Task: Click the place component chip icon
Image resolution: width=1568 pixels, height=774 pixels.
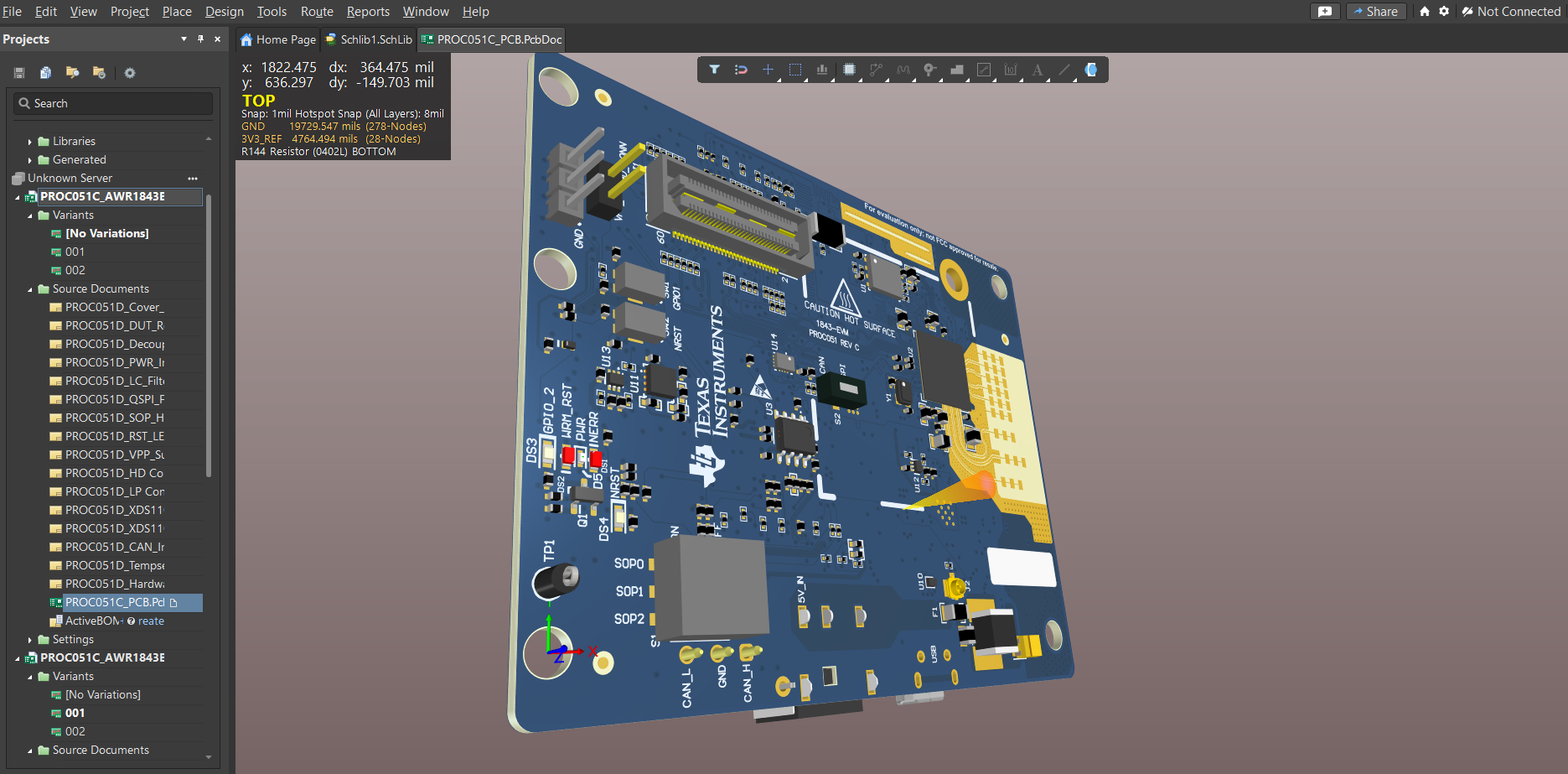Action: (x=849, y=70)
